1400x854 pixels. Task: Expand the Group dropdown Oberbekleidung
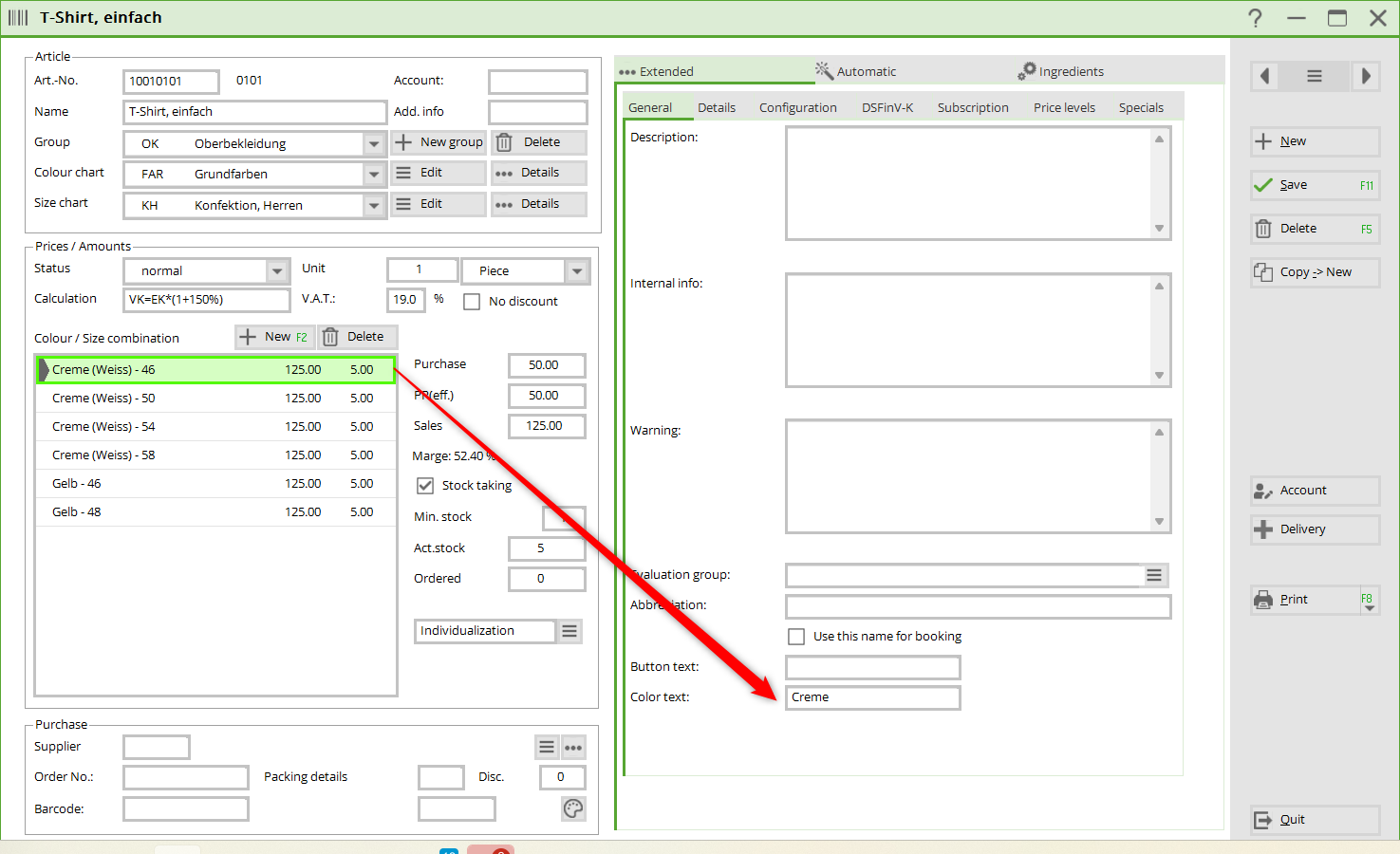(374, 144)
